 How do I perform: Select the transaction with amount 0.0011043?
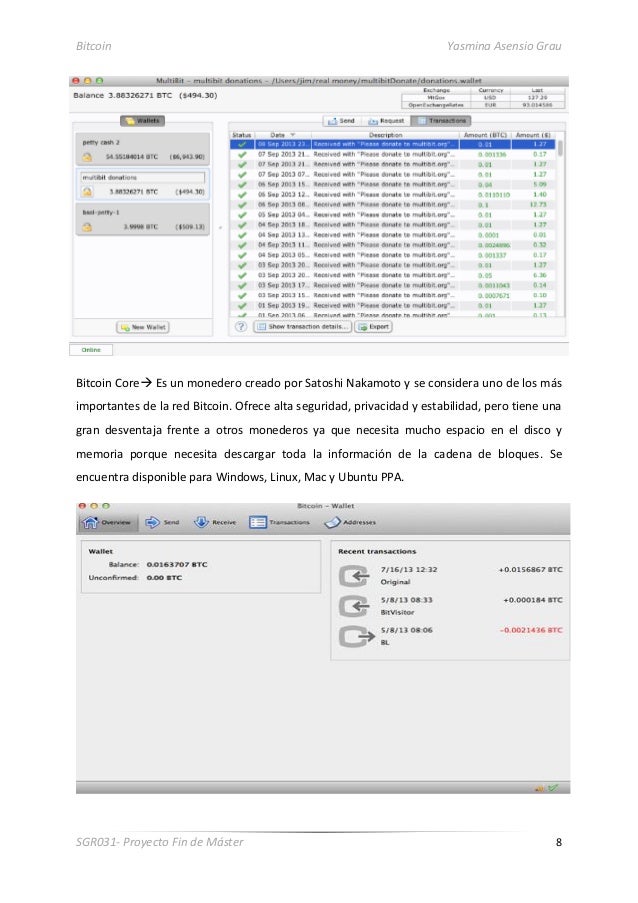392,285
